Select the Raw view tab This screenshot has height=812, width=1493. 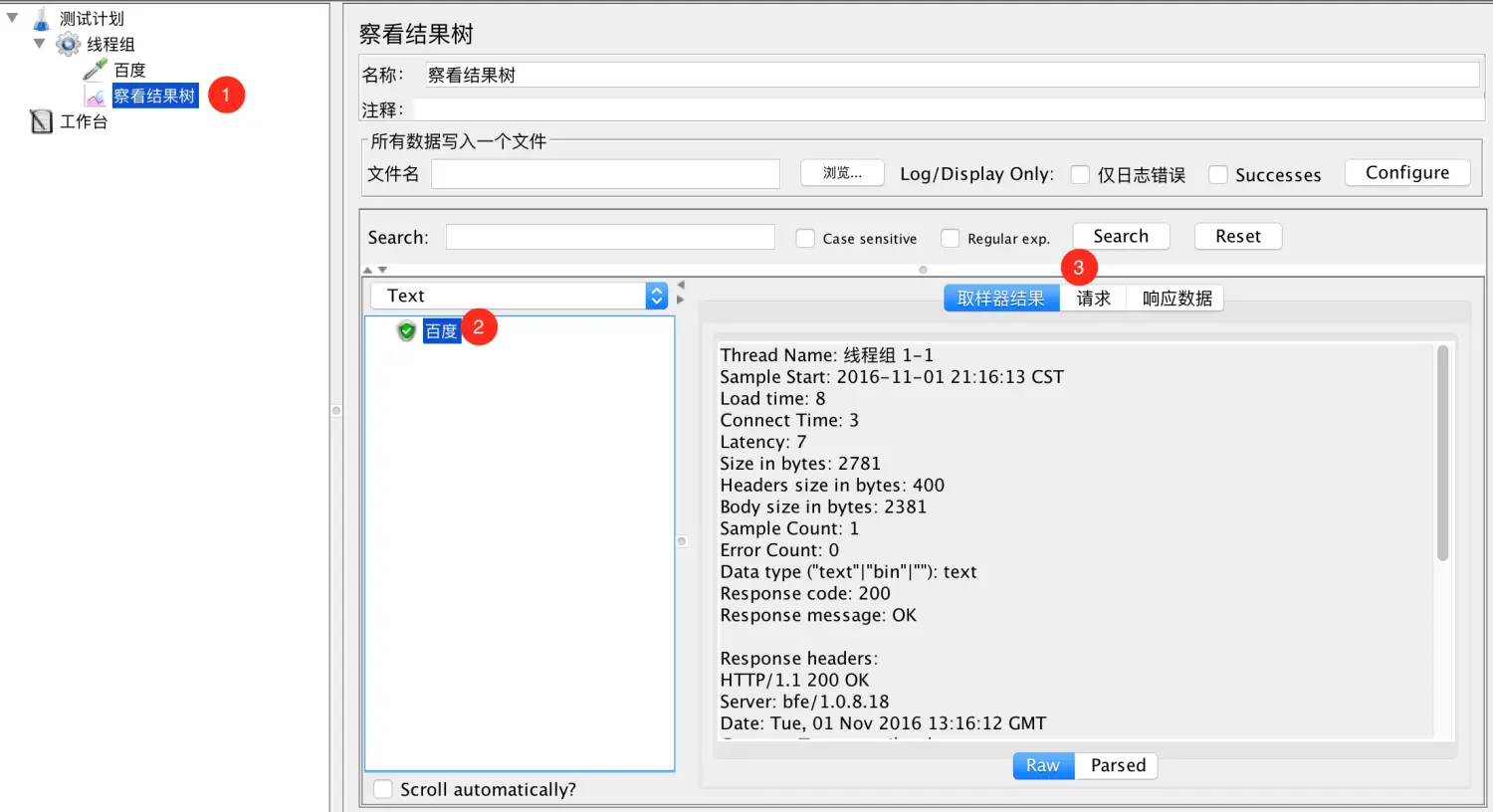pyautogui.click(x=1043, y=765)
